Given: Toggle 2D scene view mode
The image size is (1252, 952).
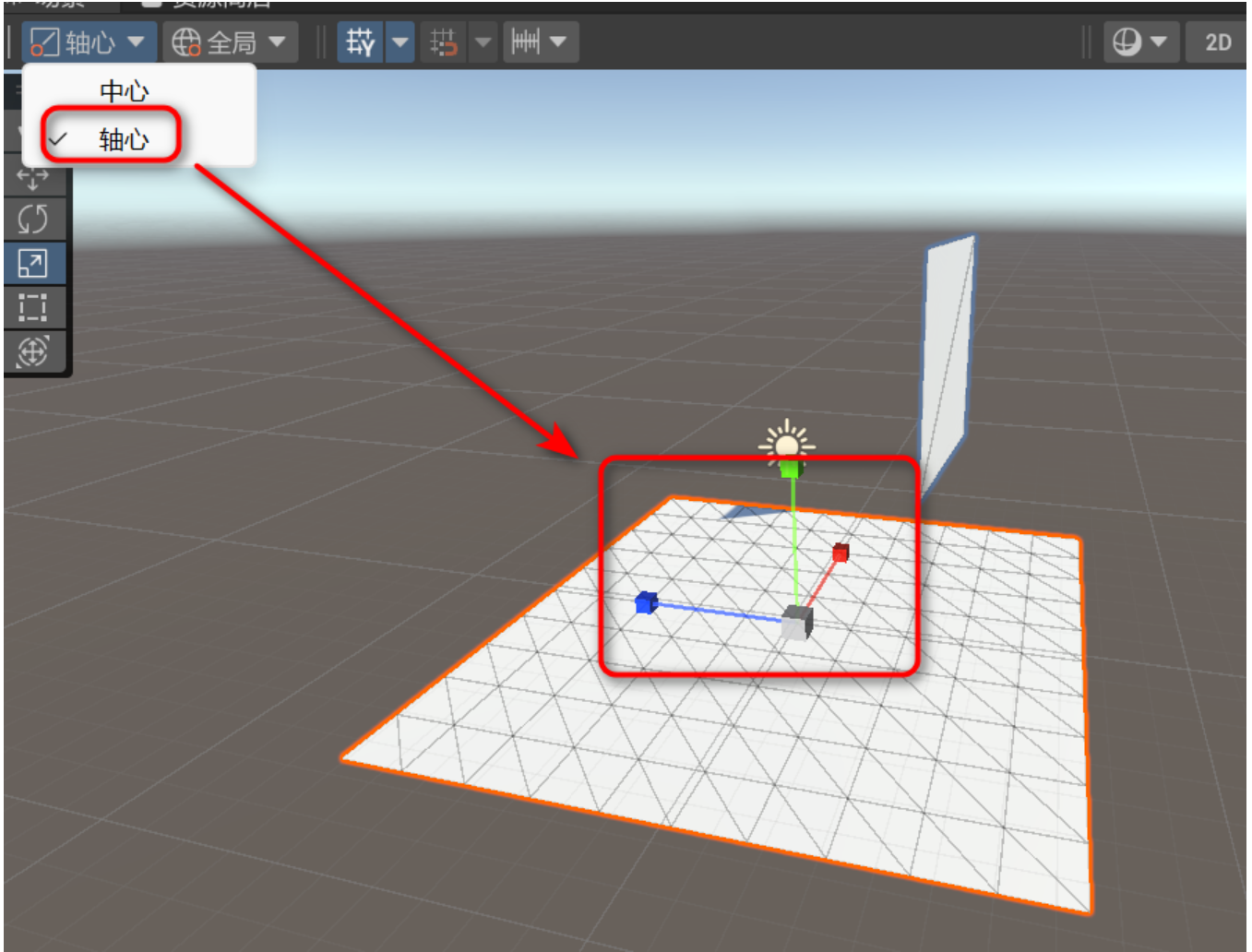Looking at the screenshot, I should coord(1218,42).
